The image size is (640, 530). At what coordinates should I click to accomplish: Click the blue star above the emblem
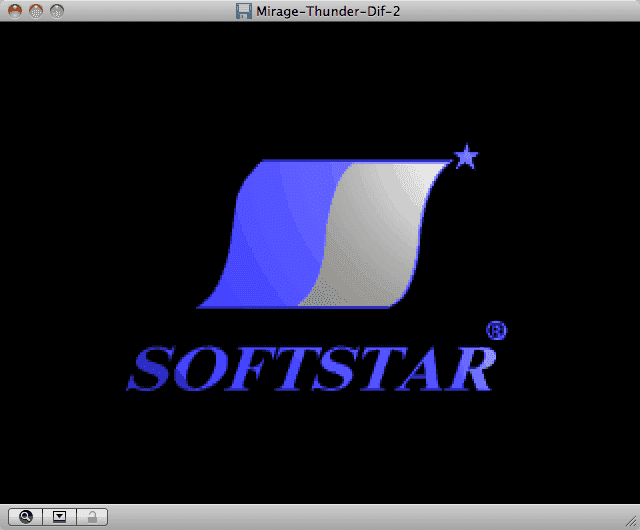click(466, 156)
